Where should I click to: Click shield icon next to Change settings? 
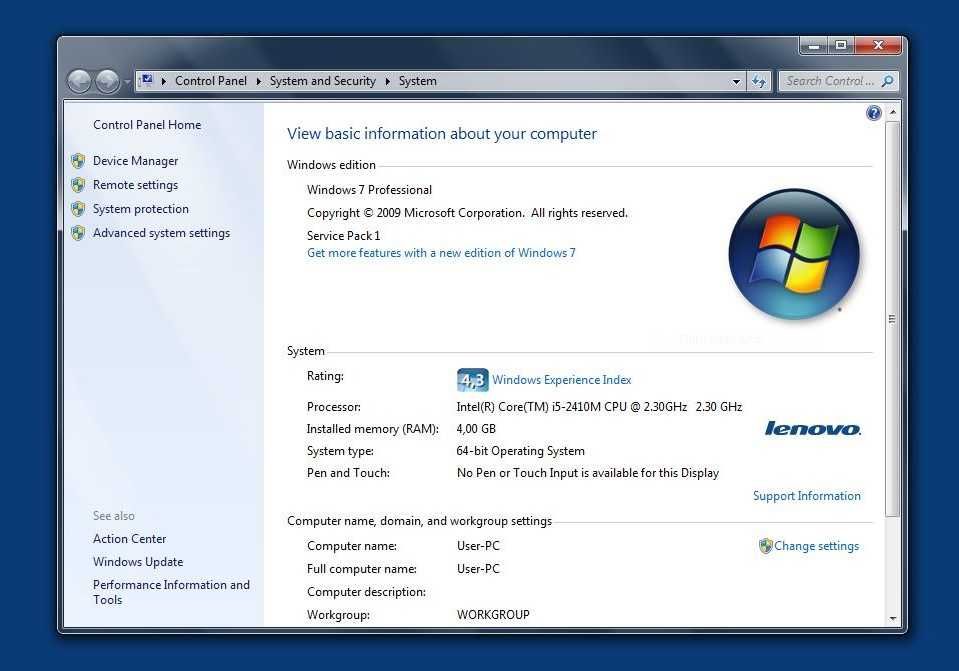point(766,546)
